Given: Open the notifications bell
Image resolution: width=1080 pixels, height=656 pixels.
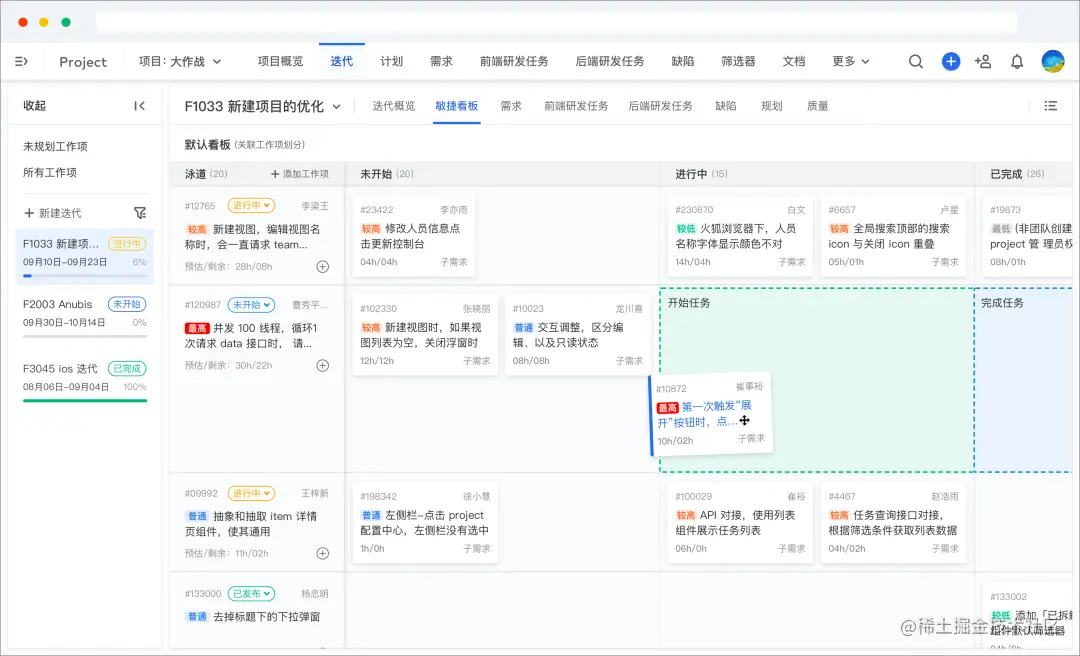Looking at the screenshot, I should pos(1017,61).
